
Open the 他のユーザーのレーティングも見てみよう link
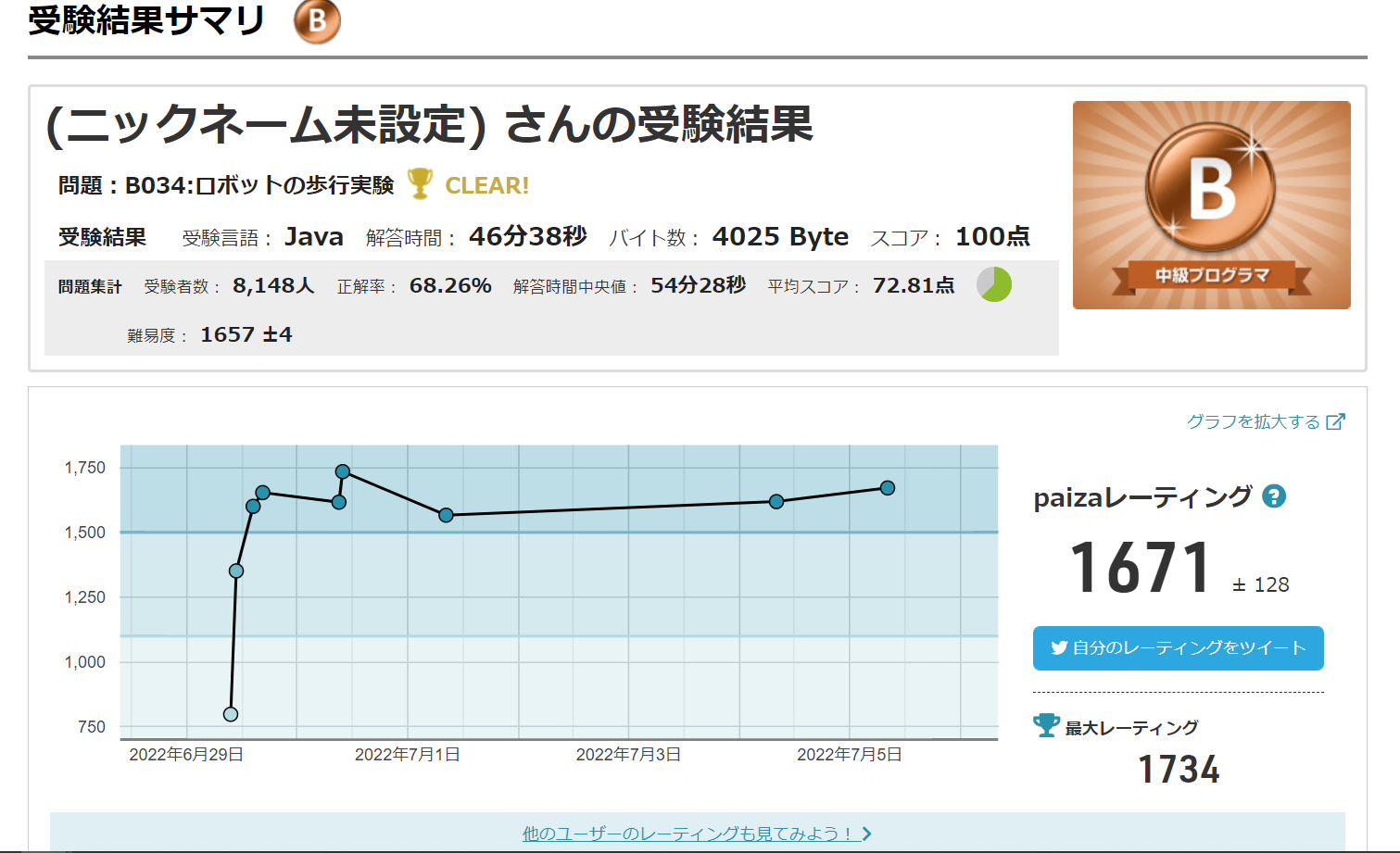coord(687,834)
